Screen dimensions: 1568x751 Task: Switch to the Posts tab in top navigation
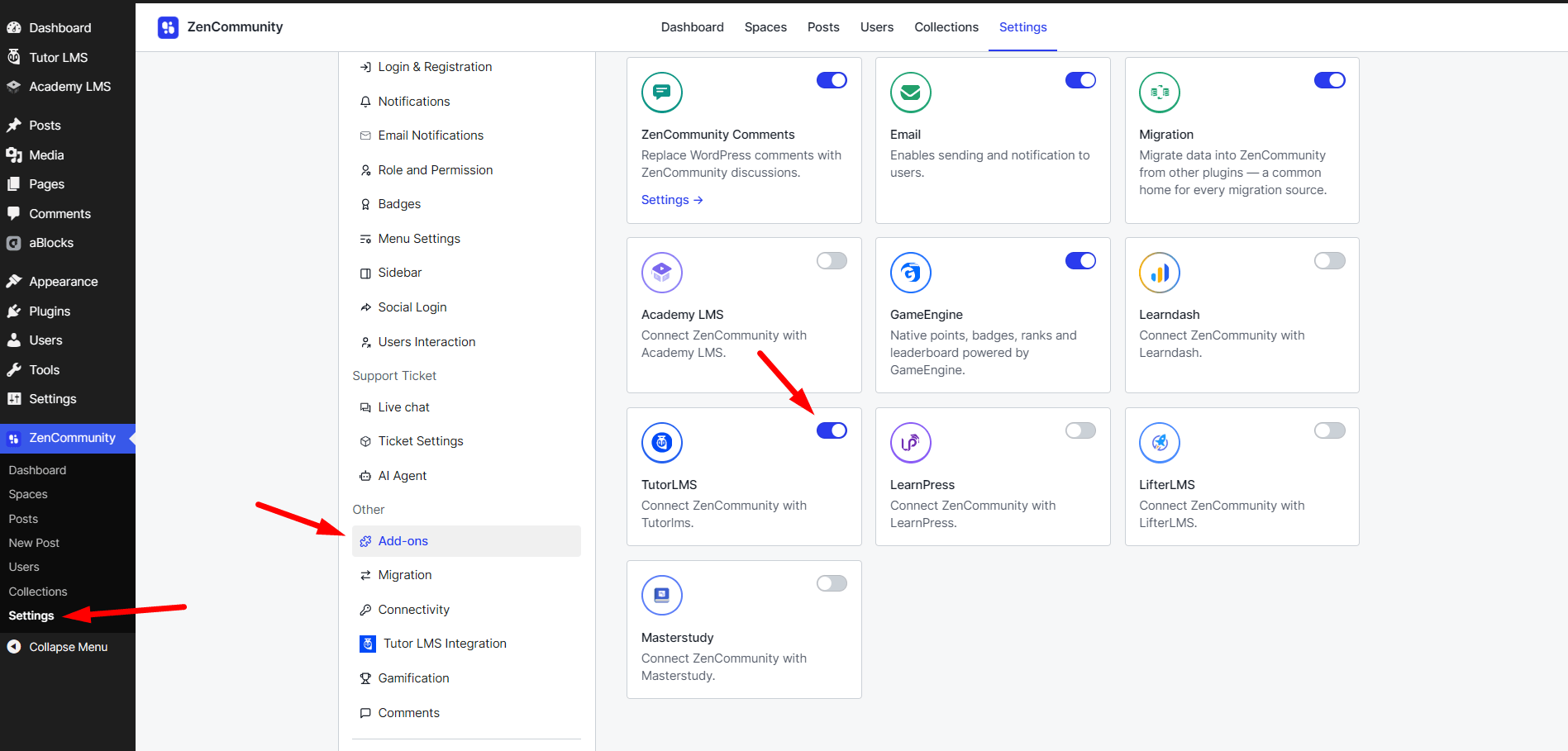[823, 27]
